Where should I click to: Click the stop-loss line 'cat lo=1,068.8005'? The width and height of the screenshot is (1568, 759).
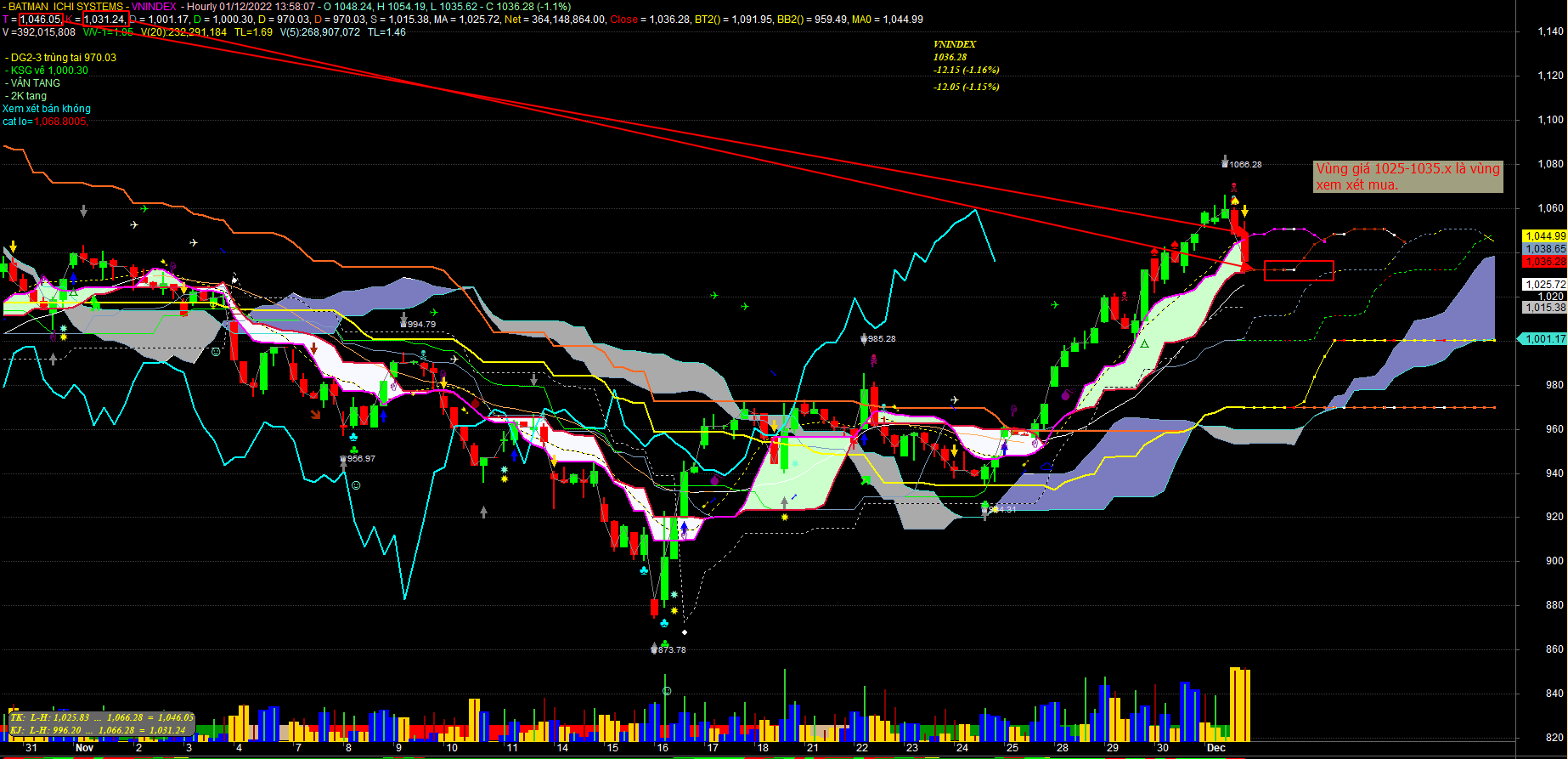(45, 122)
